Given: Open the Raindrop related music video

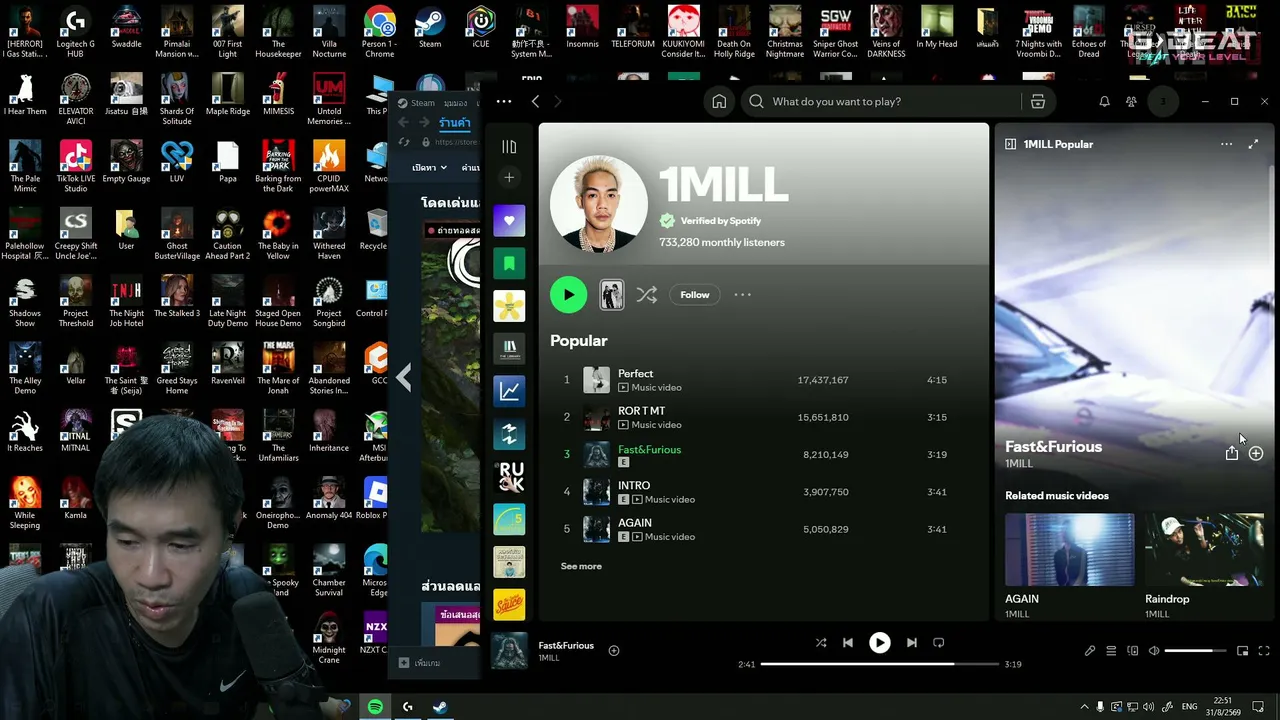Looking at the screenshot, I should pos(1204,566).
